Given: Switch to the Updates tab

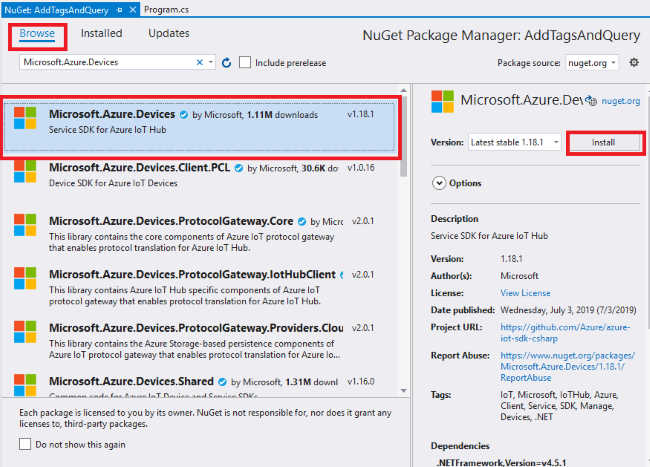Looking at the screenshot, I should 168,34.
